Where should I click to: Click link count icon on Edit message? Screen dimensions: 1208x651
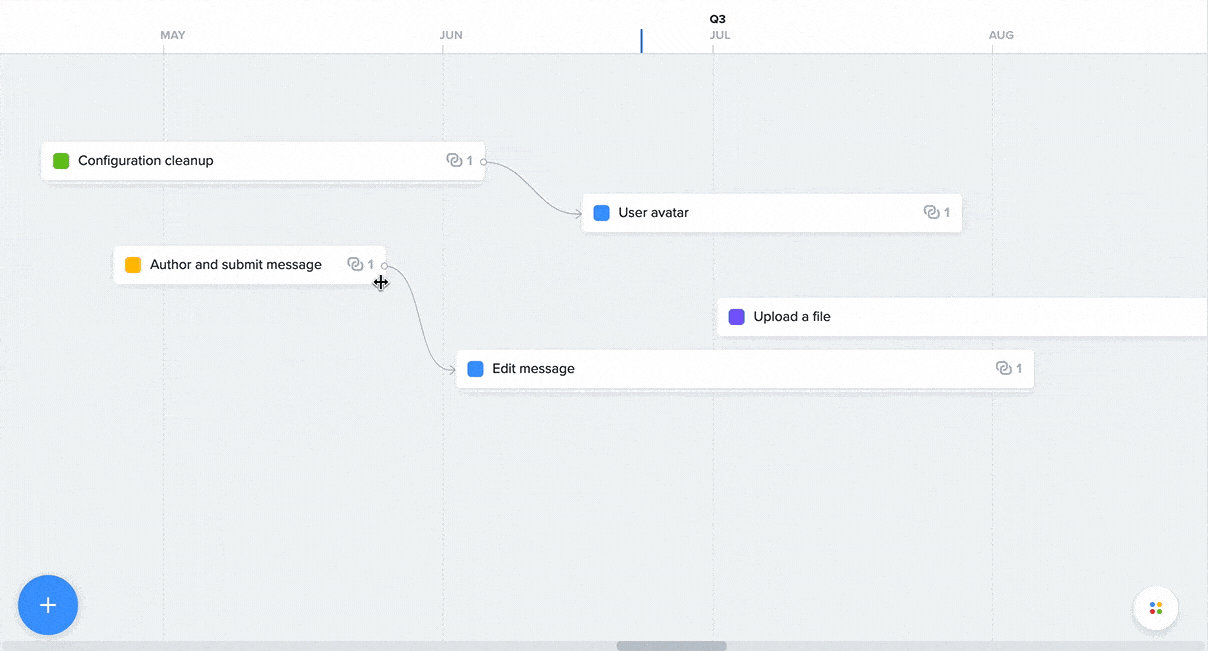point(1004,369)
